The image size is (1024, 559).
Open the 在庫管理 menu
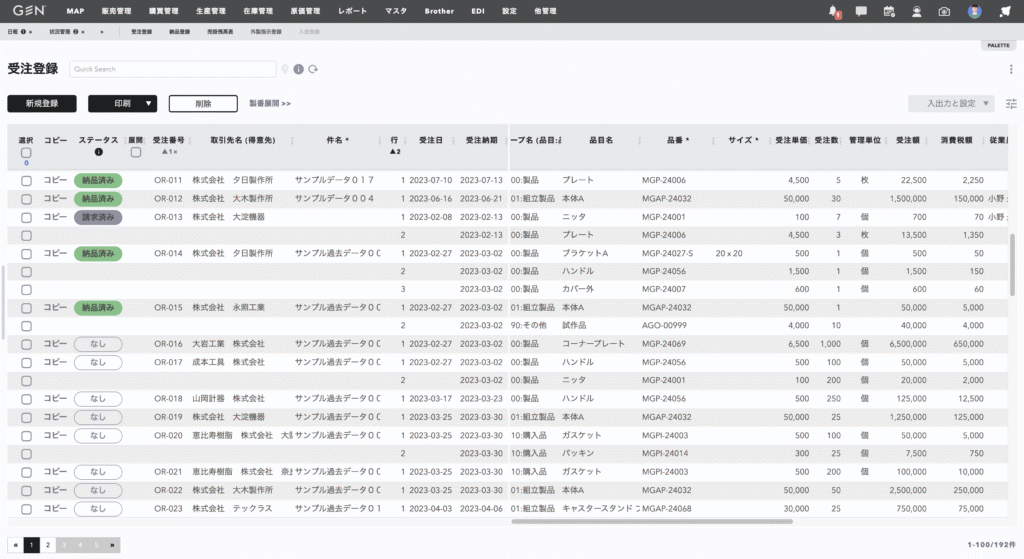[258, 11]
